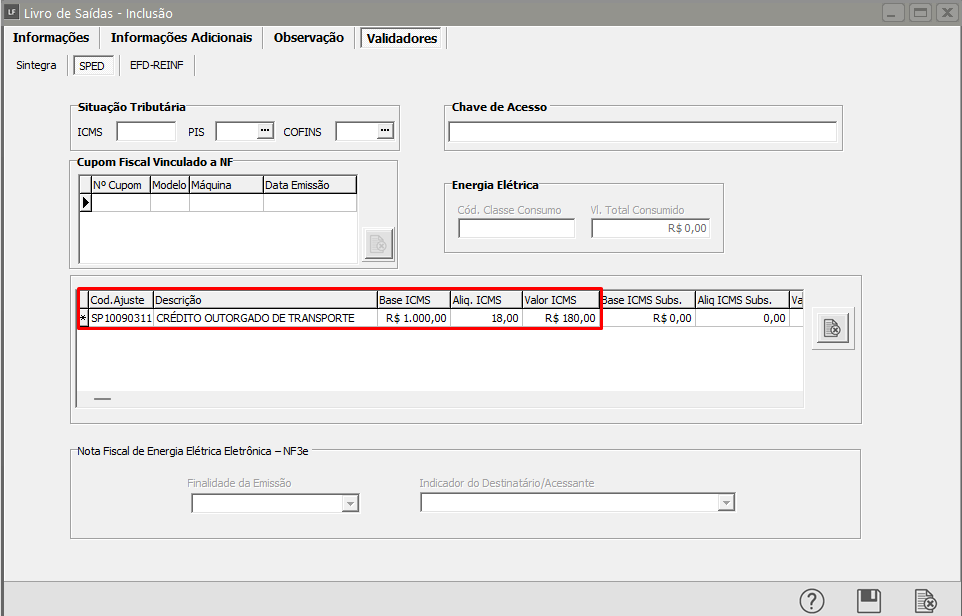This screenshot has width=962, height=616.
Task: Select the Cod.Ajuste cell SP10090311
Action: (x=121, y=318)
